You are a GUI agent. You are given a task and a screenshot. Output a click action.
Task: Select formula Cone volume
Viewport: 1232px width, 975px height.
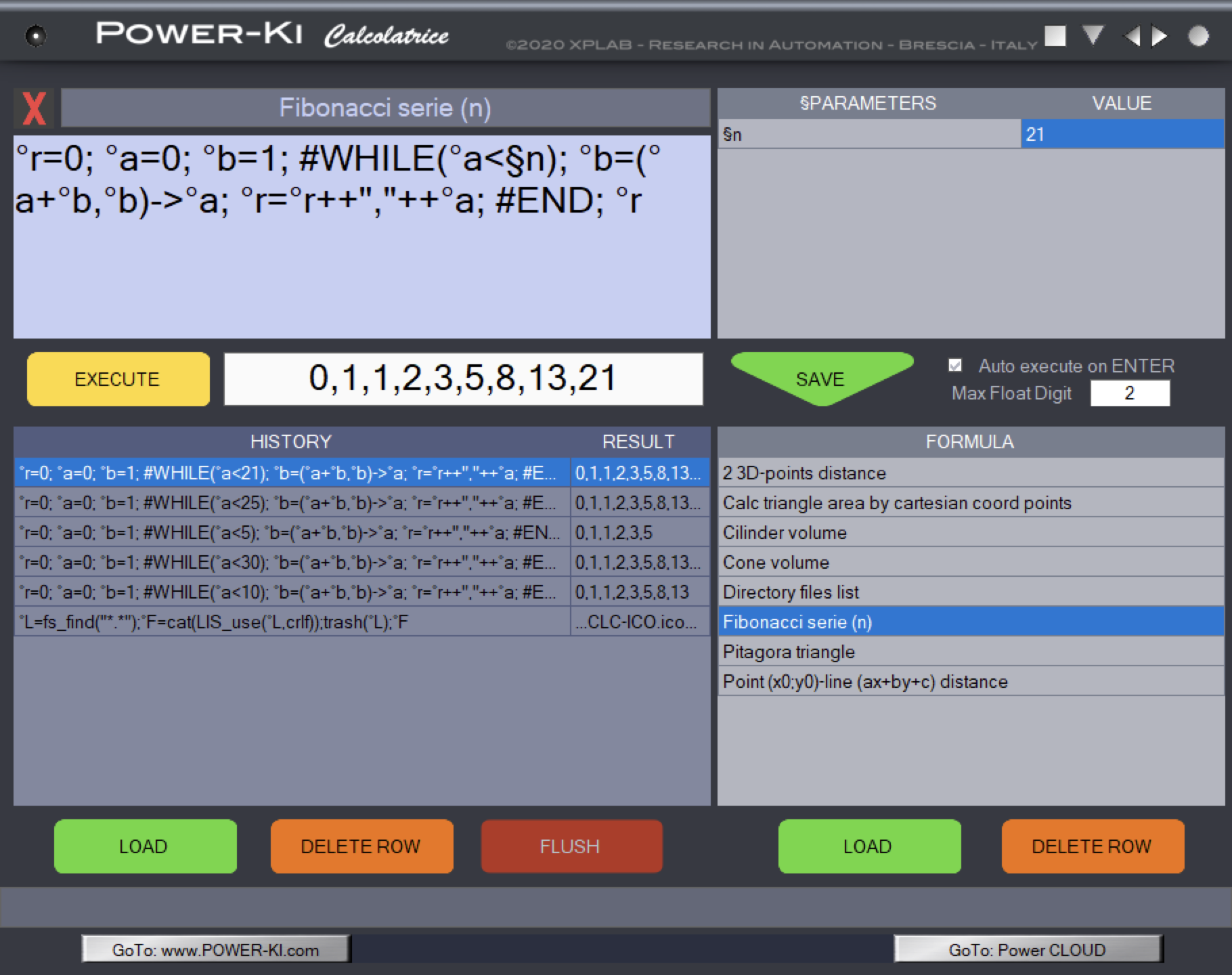click(x=971, y=562)
